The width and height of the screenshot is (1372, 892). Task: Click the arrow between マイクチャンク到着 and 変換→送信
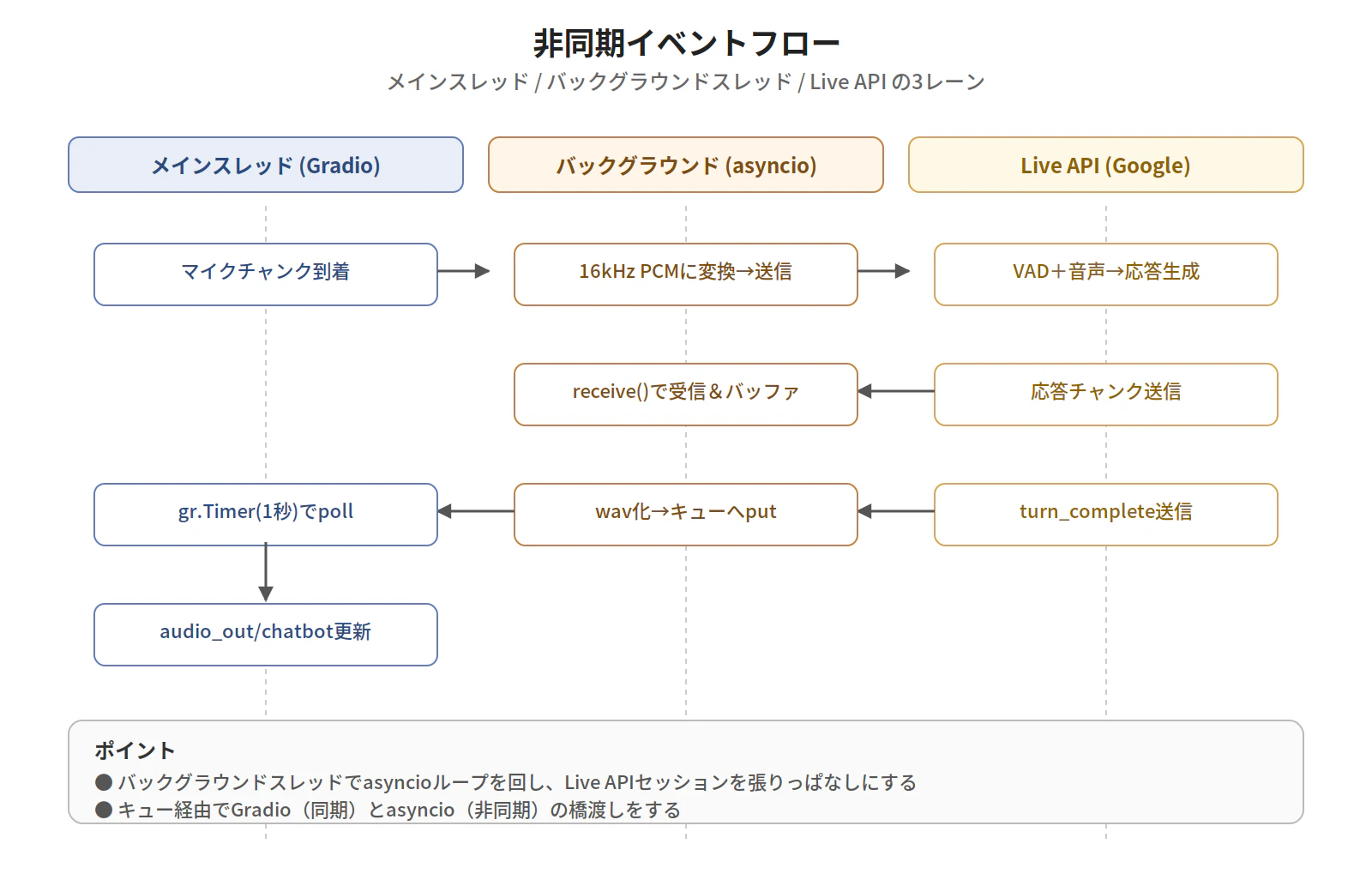476,274
